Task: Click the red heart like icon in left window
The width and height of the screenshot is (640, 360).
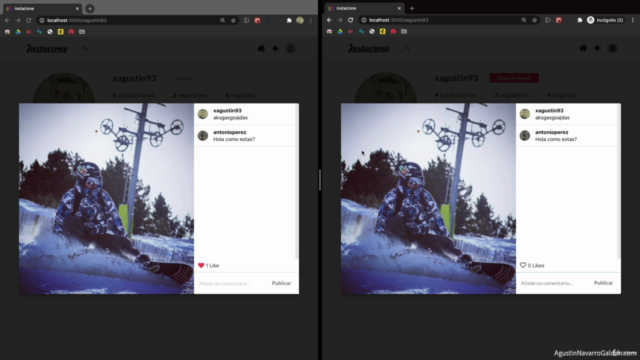Action: 201,265
